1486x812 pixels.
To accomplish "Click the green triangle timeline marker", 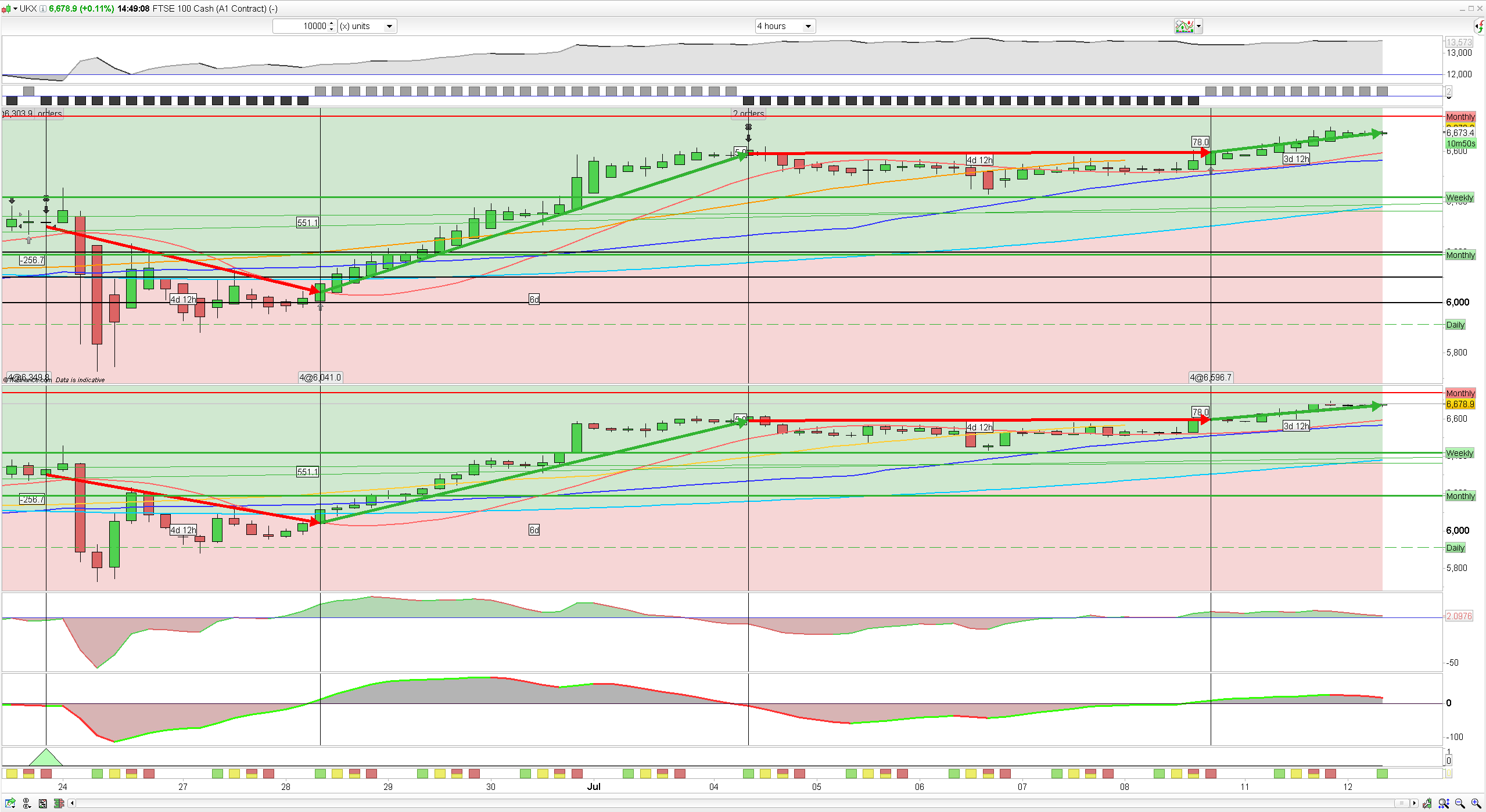I will click(x=46, y=758).
